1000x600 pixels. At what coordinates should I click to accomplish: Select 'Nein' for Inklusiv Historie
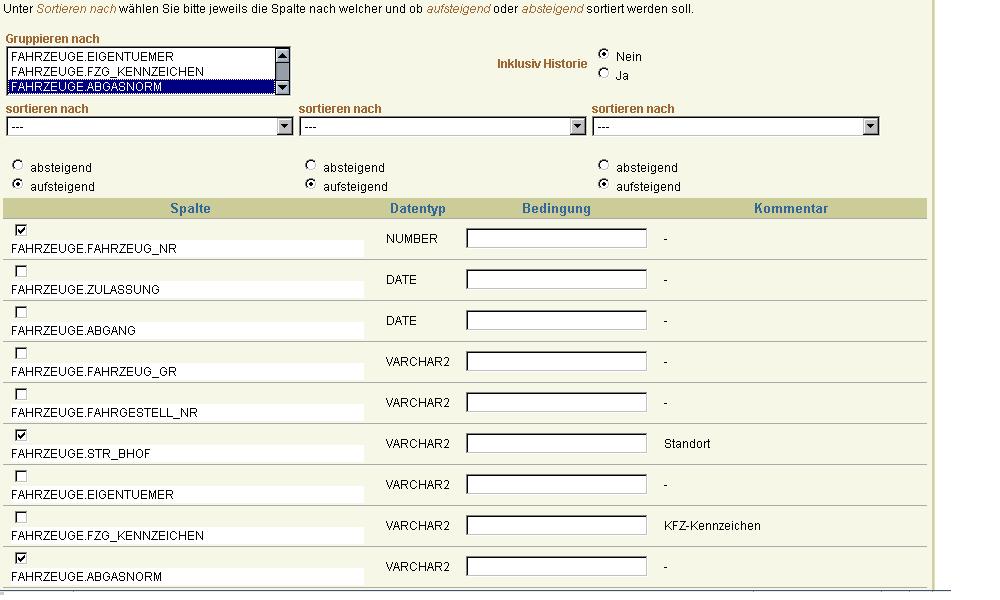click(603, 54)
